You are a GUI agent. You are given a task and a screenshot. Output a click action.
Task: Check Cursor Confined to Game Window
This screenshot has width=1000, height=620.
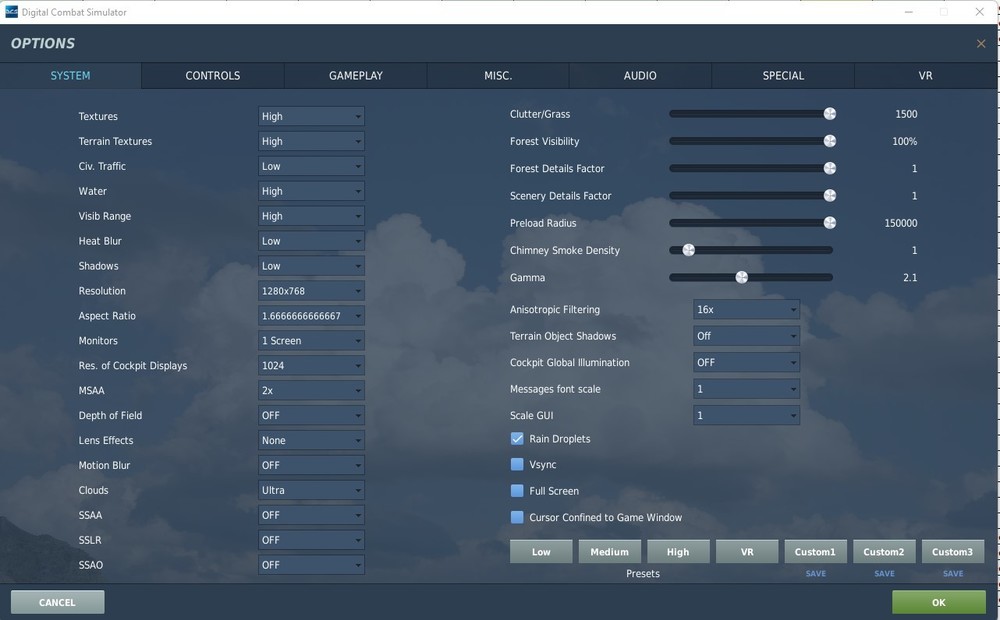pyautogui.click(x=517, y=517)
